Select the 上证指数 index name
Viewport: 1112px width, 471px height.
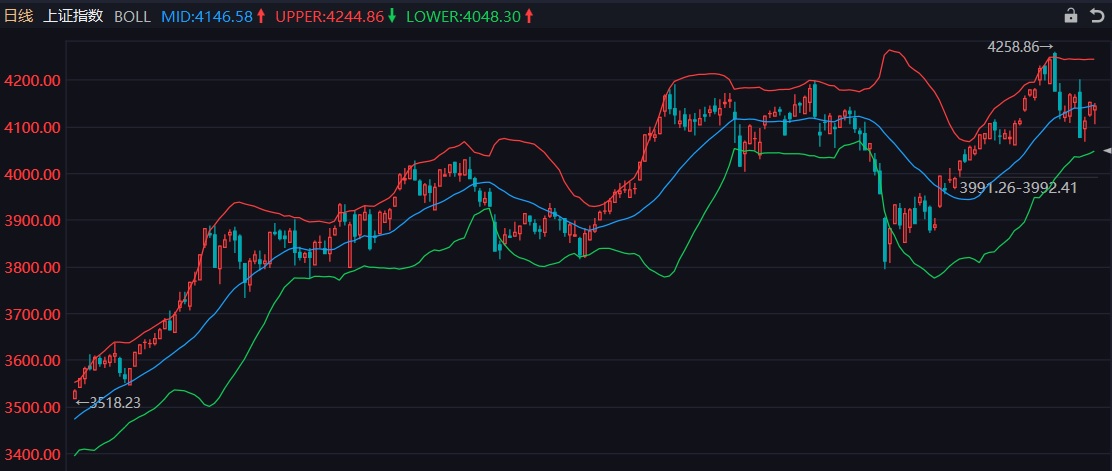72,16
